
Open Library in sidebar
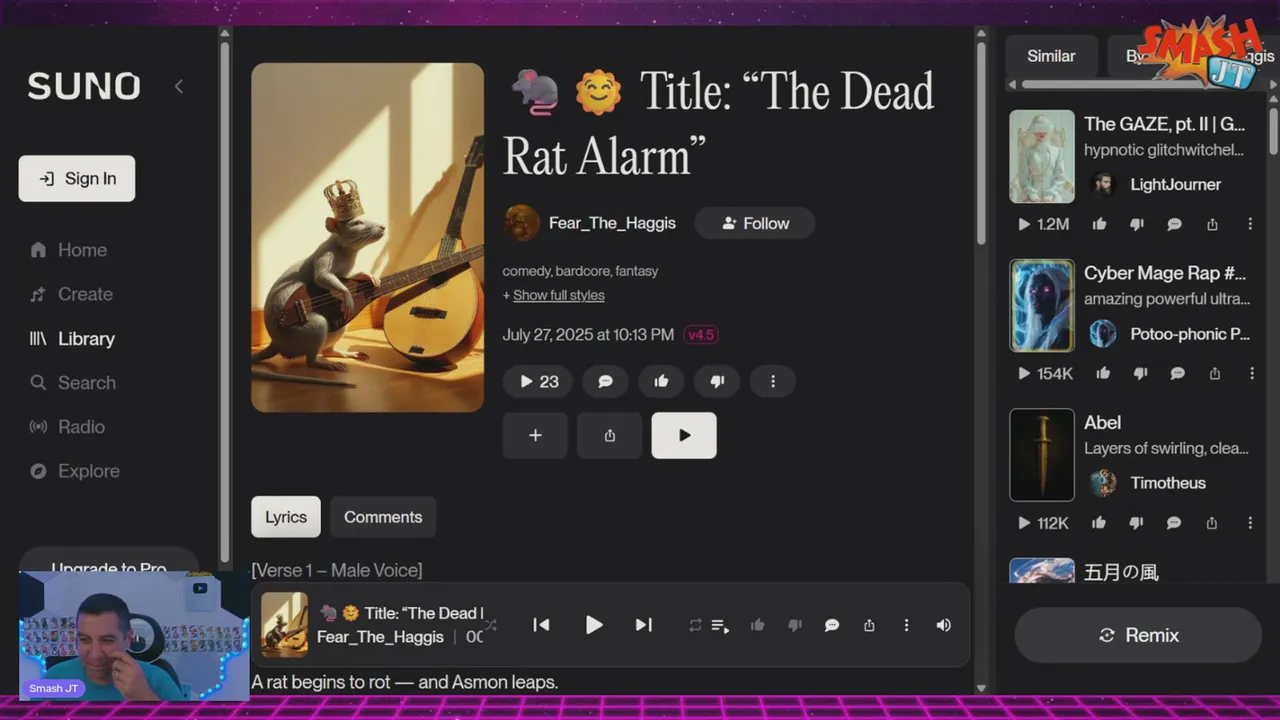(73, 338)
